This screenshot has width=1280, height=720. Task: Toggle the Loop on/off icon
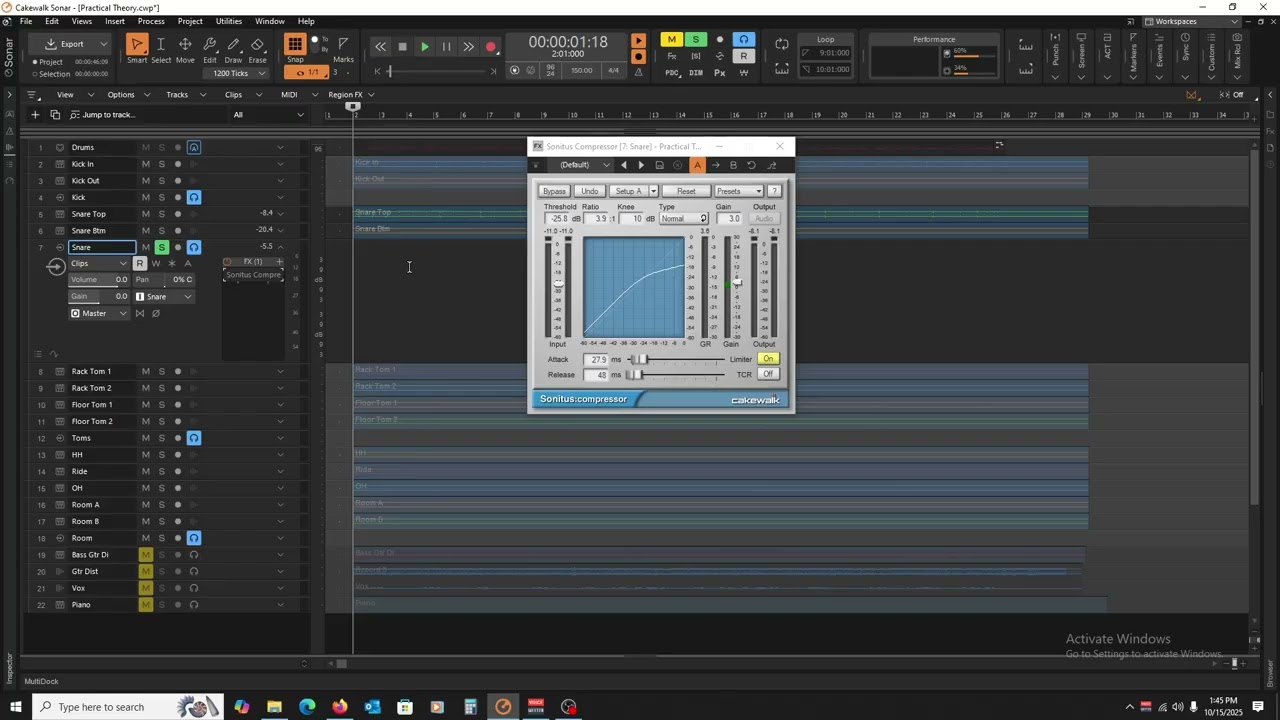click(x=782, y=45)
